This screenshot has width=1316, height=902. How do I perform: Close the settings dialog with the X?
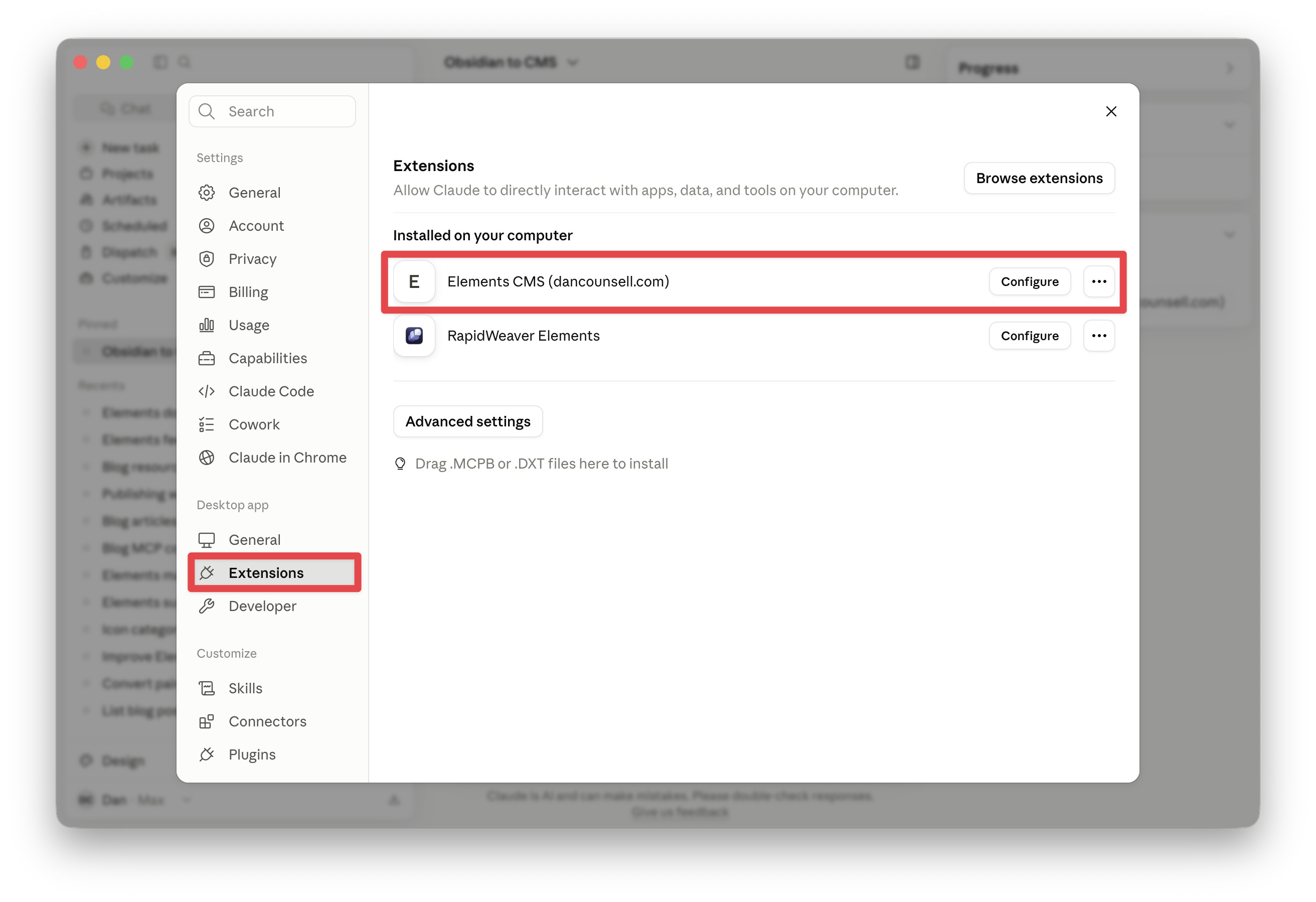tap(1111, 111)
